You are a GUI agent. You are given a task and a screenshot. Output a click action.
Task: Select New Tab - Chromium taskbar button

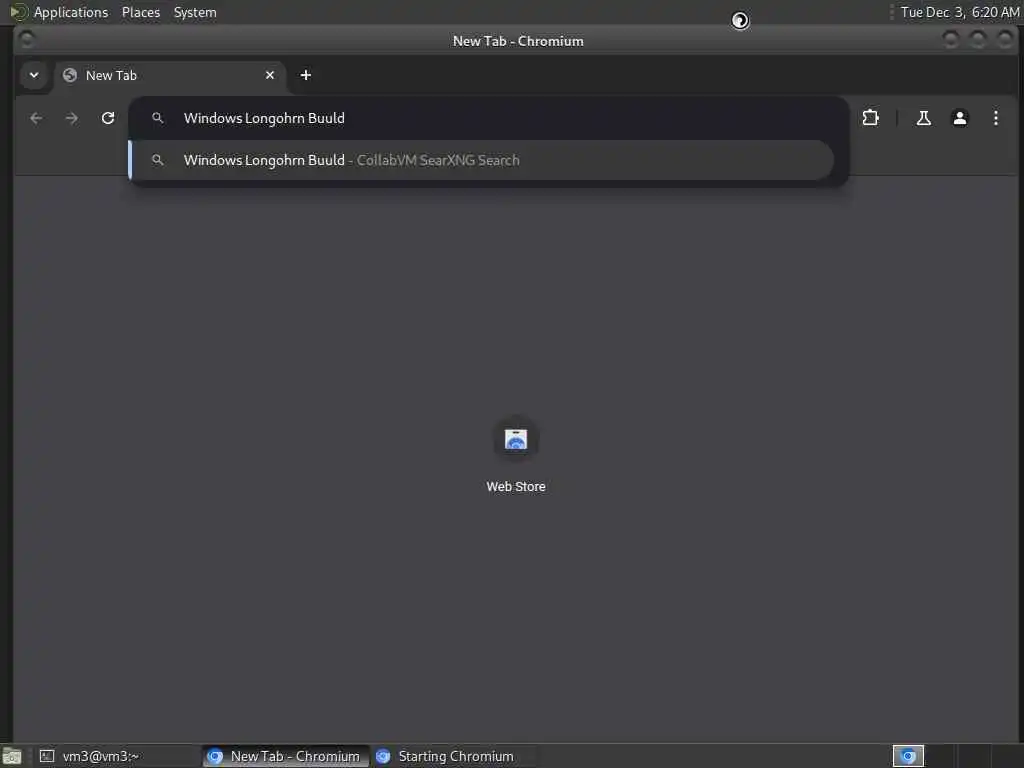(x=285, y=756)
